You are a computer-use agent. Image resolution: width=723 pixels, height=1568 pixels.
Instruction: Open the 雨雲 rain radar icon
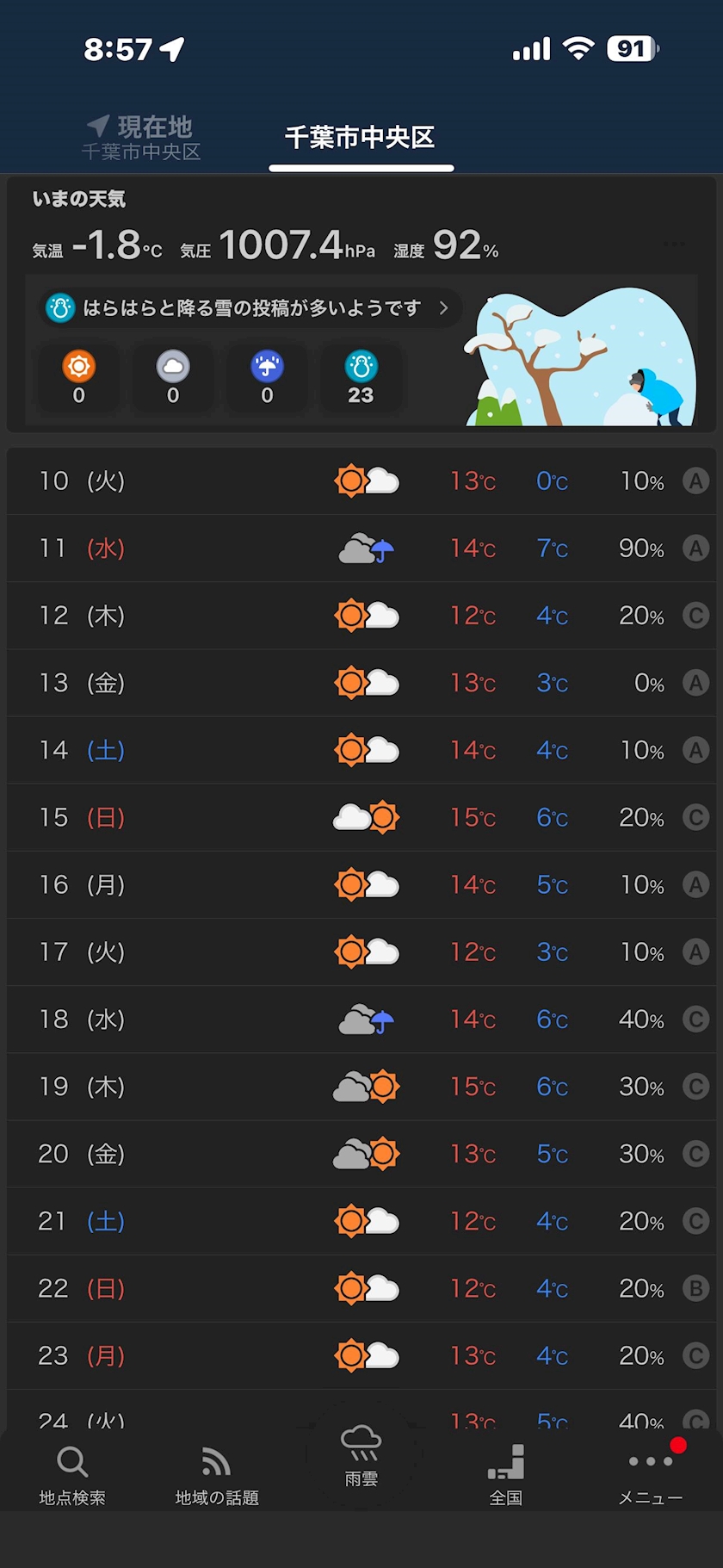tap(361, 1453)
